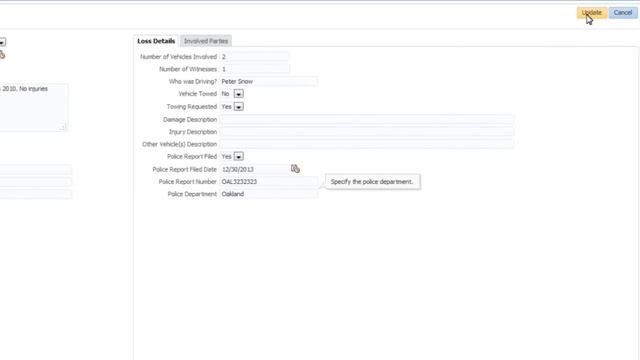The image size is (640, 360).
Task: Click the Who was Driving field
Action: tap(269, 81)
